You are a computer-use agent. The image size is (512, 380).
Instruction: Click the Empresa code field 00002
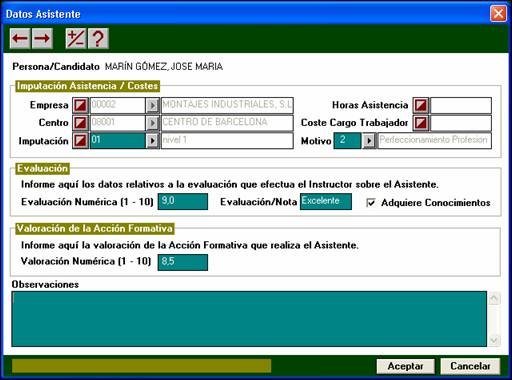point(118,105)
